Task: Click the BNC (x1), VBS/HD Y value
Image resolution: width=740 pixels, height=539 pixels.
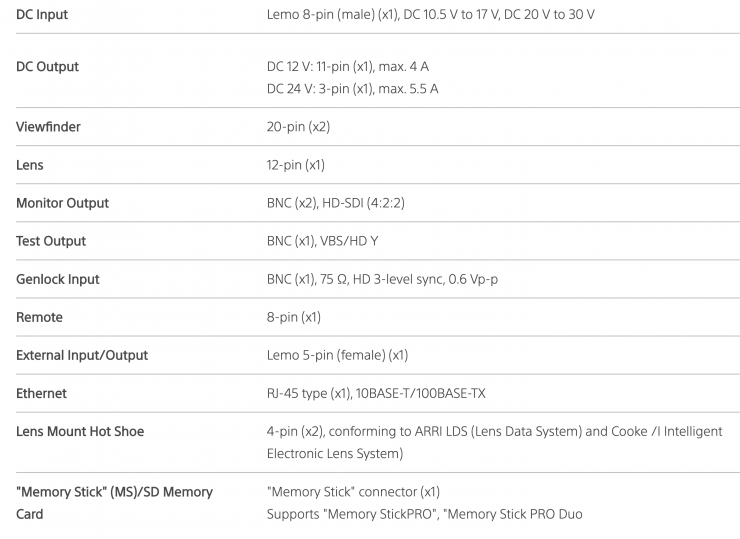Action: (323, 241)
